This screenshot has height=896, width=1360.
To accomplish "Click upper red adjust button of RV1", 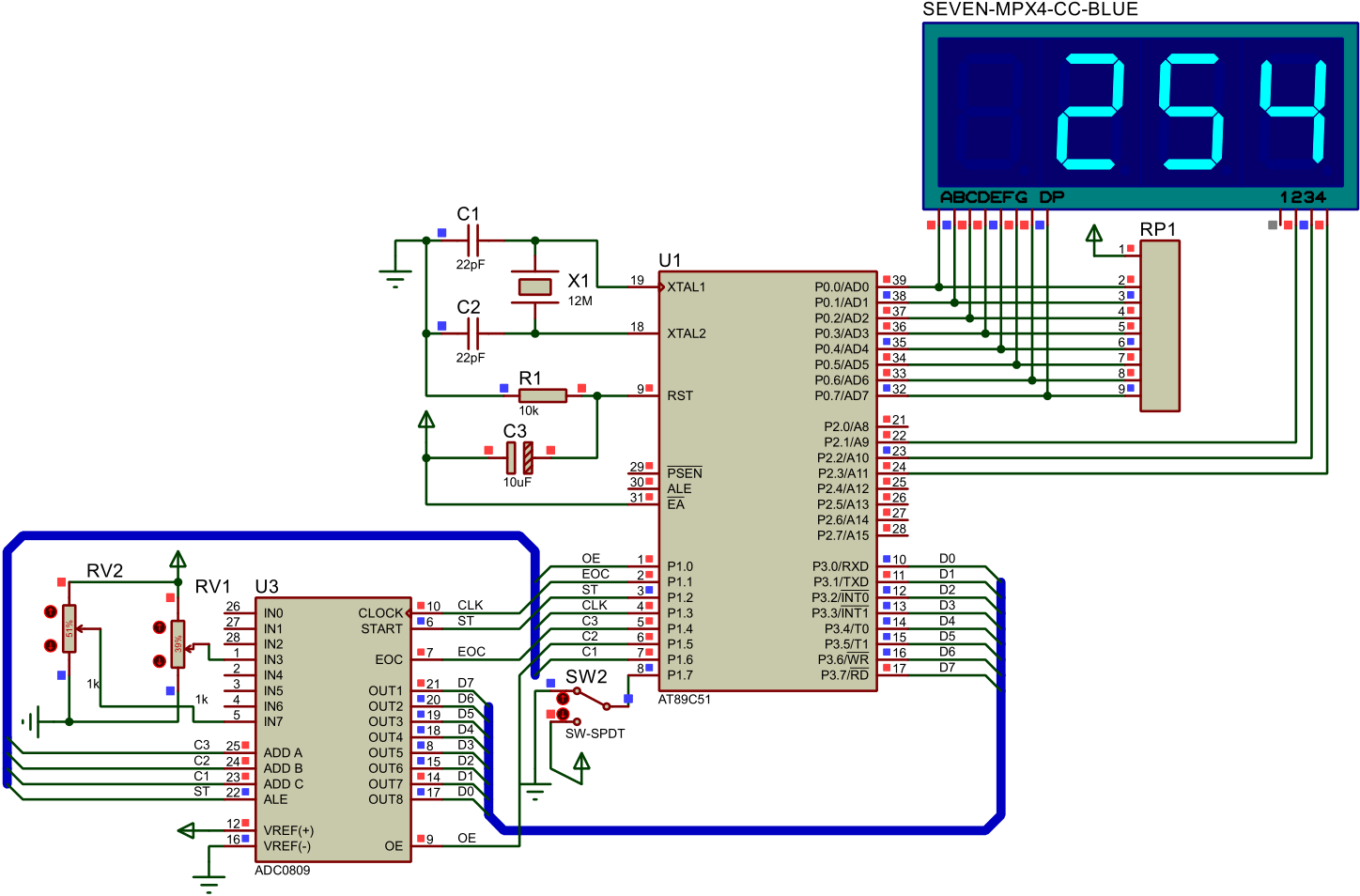I will (160, 627).
